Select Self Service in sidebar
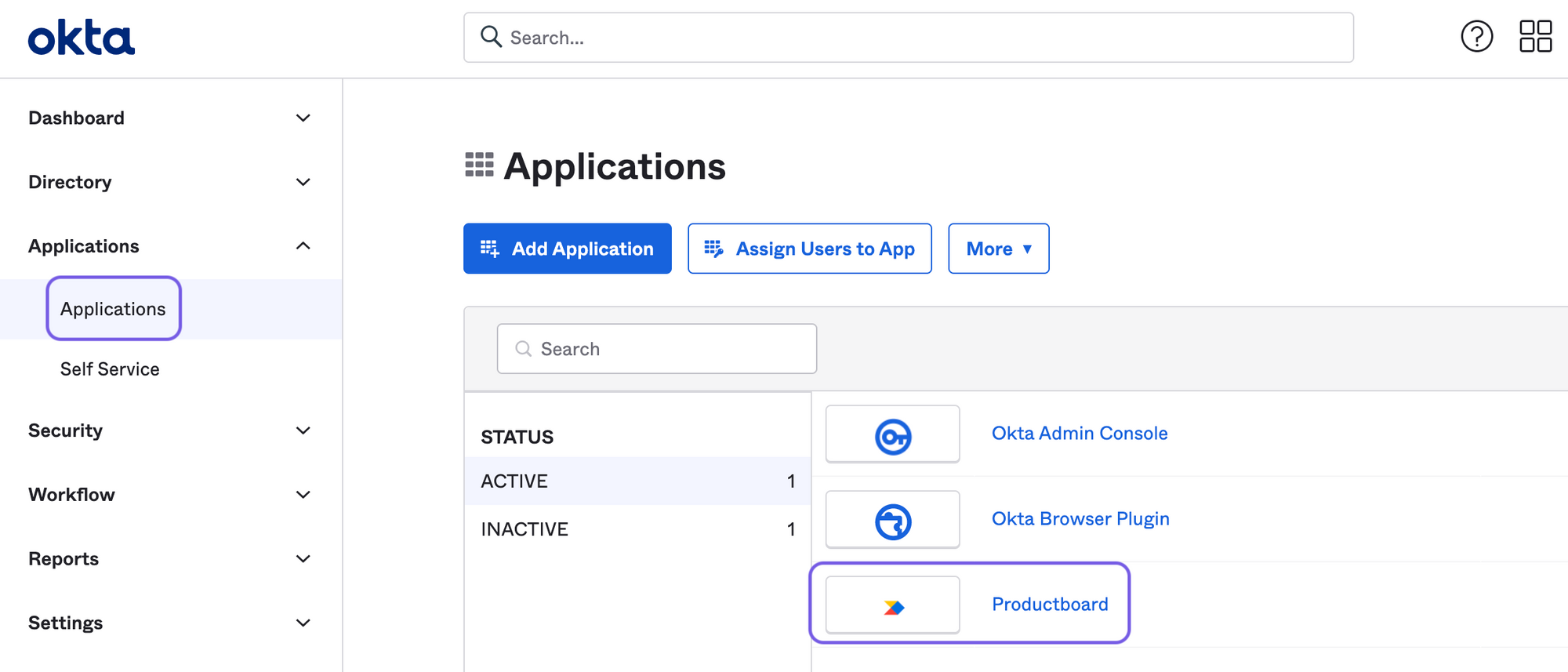The image size is (1568, 672). (110, 369)
